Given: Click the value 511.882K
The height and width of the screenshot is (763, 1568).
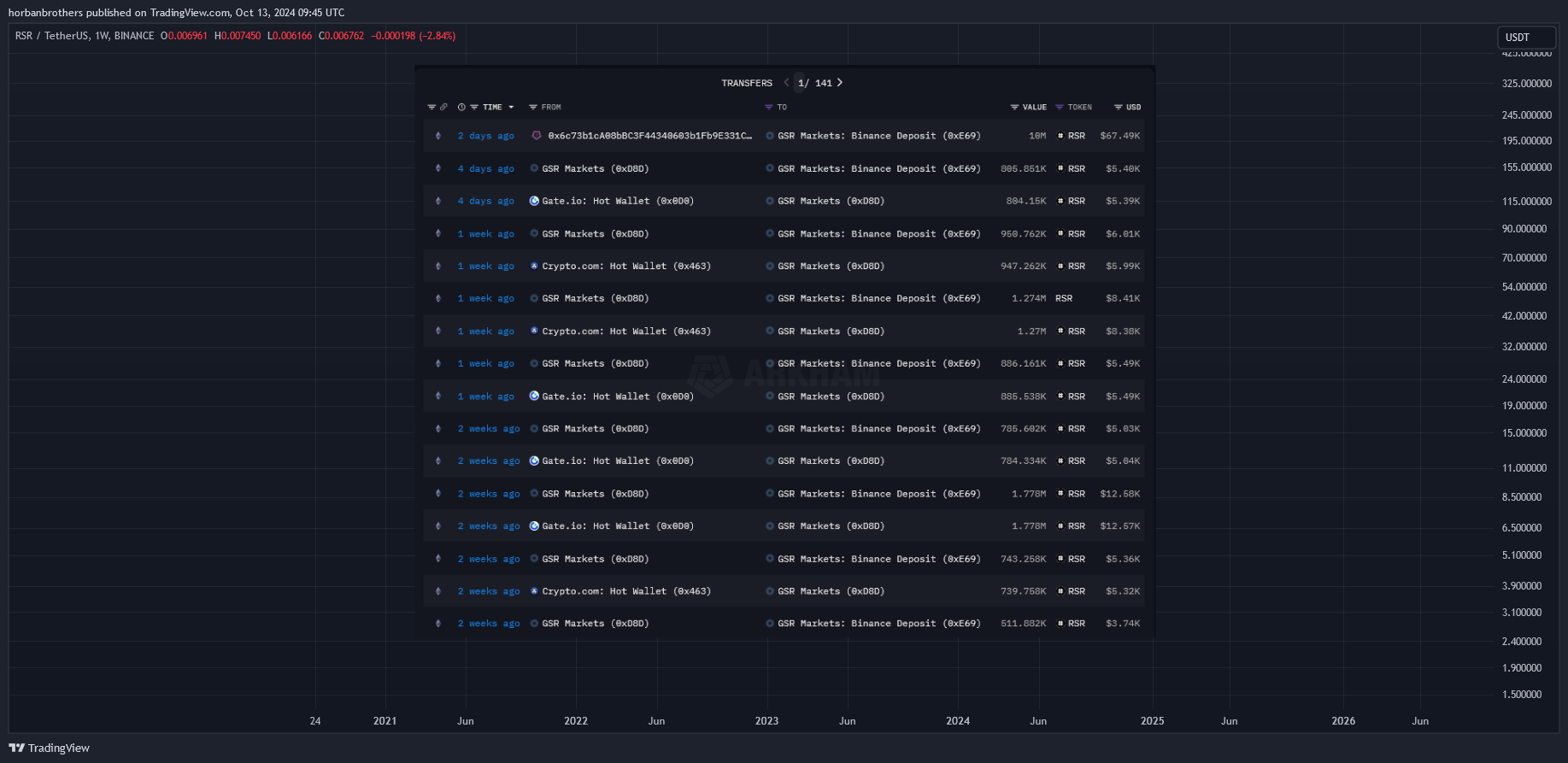Looking at the screenshot, I should coord(1024,624).
